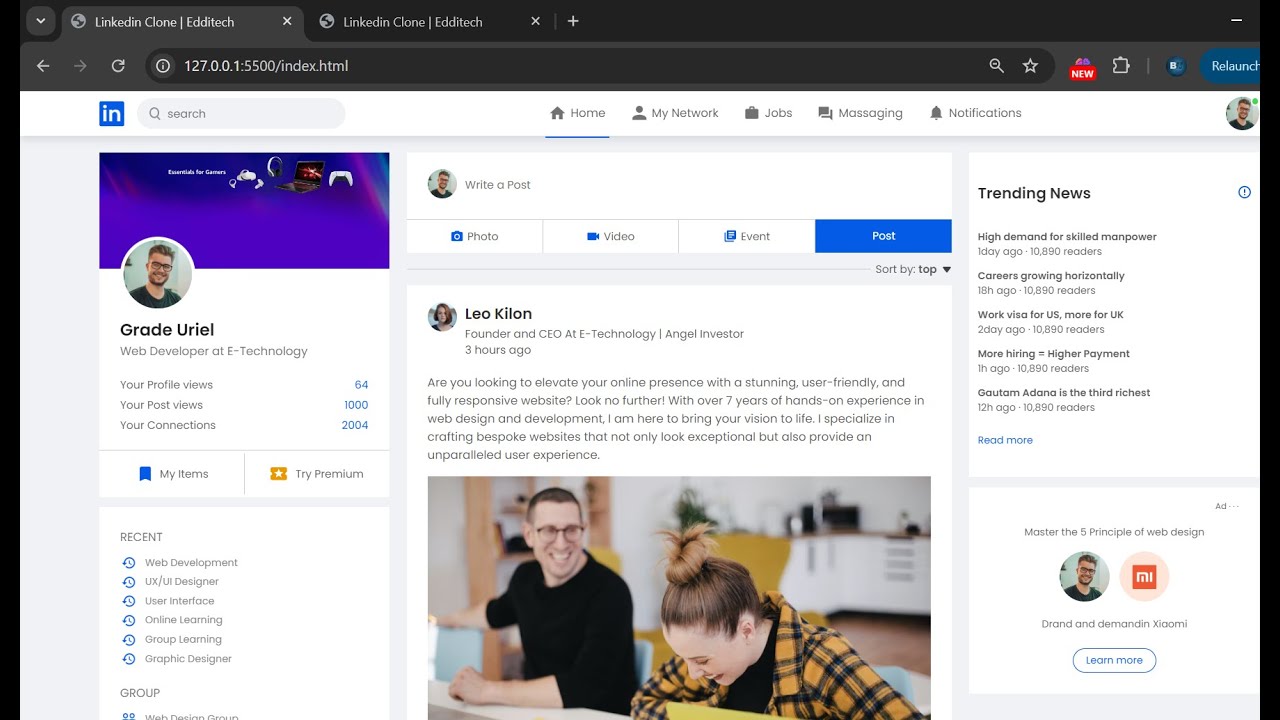
Task: Open a new browser tab
Action: pyautogui.click(x=573, y=21)
